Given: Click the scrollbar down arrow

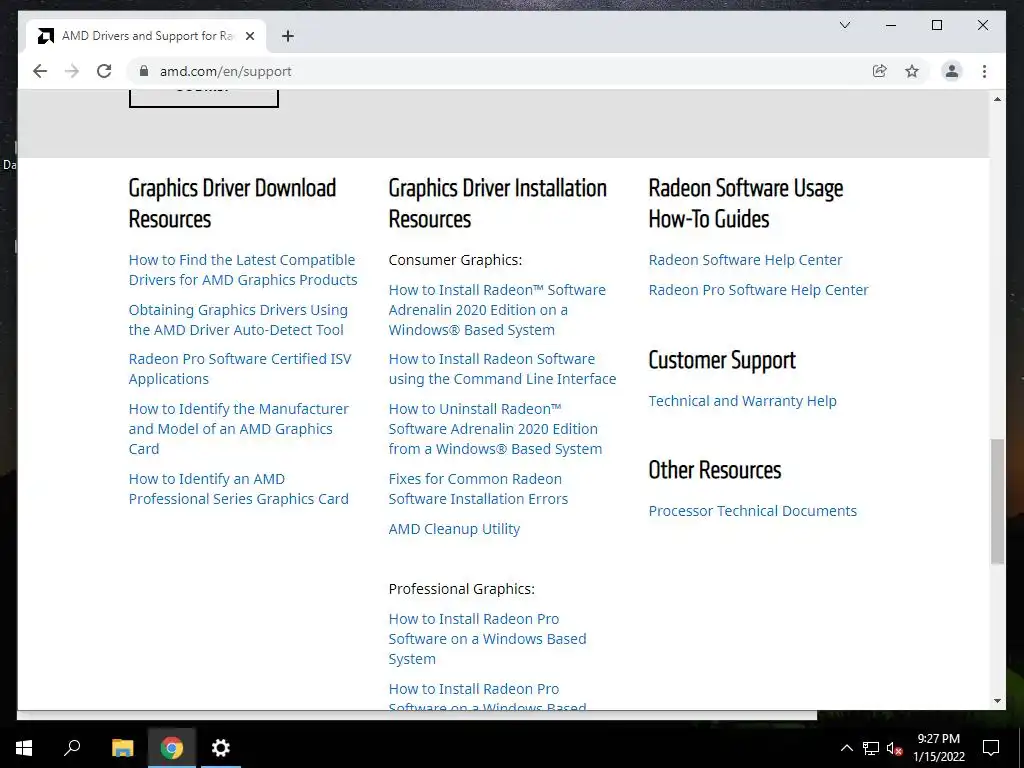Looking at the screenshot, I should (997, 701).
